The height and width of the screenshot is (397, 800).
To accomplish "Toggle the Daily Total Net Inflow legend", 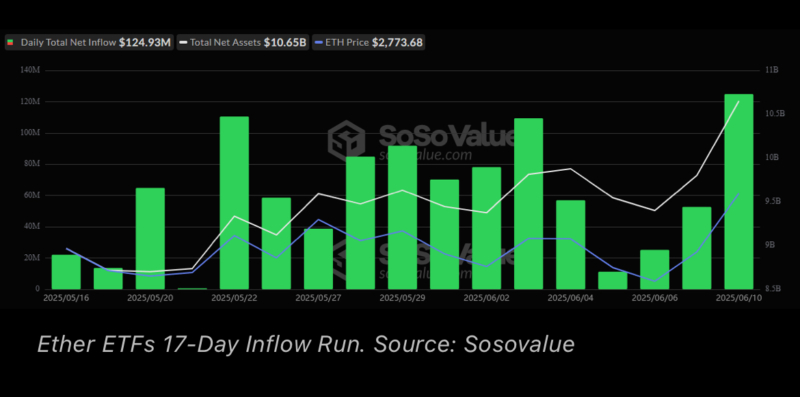I will point(89,42).
